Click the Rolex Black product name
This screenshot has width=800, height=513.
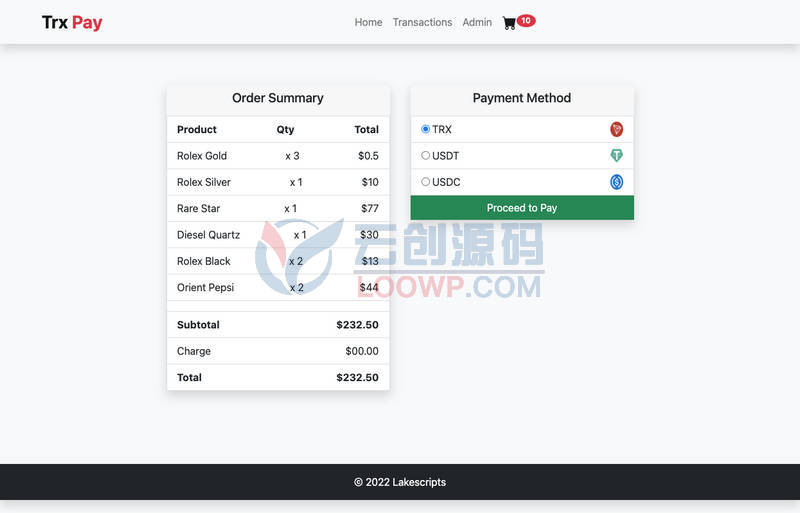(x=204, y=261)
